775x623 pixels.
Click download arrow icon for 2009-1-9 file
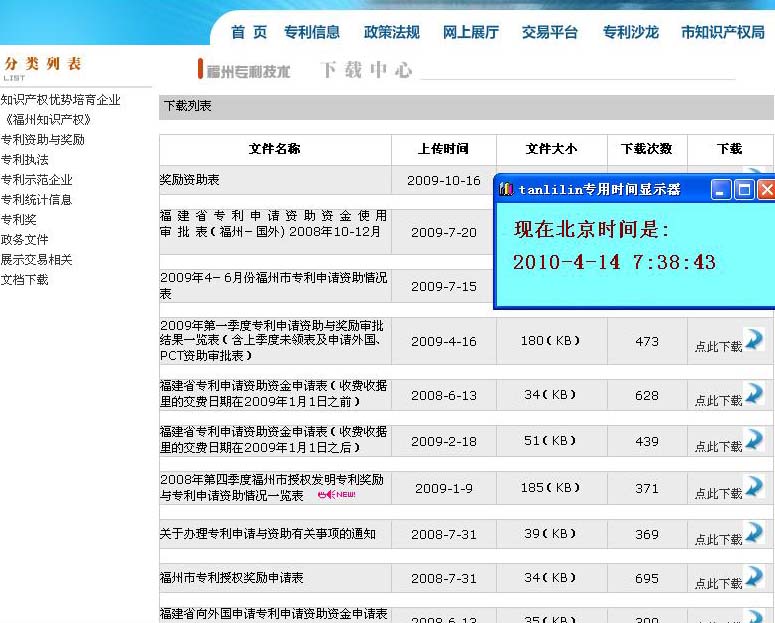pyautogui.click(x=754, y=486)
